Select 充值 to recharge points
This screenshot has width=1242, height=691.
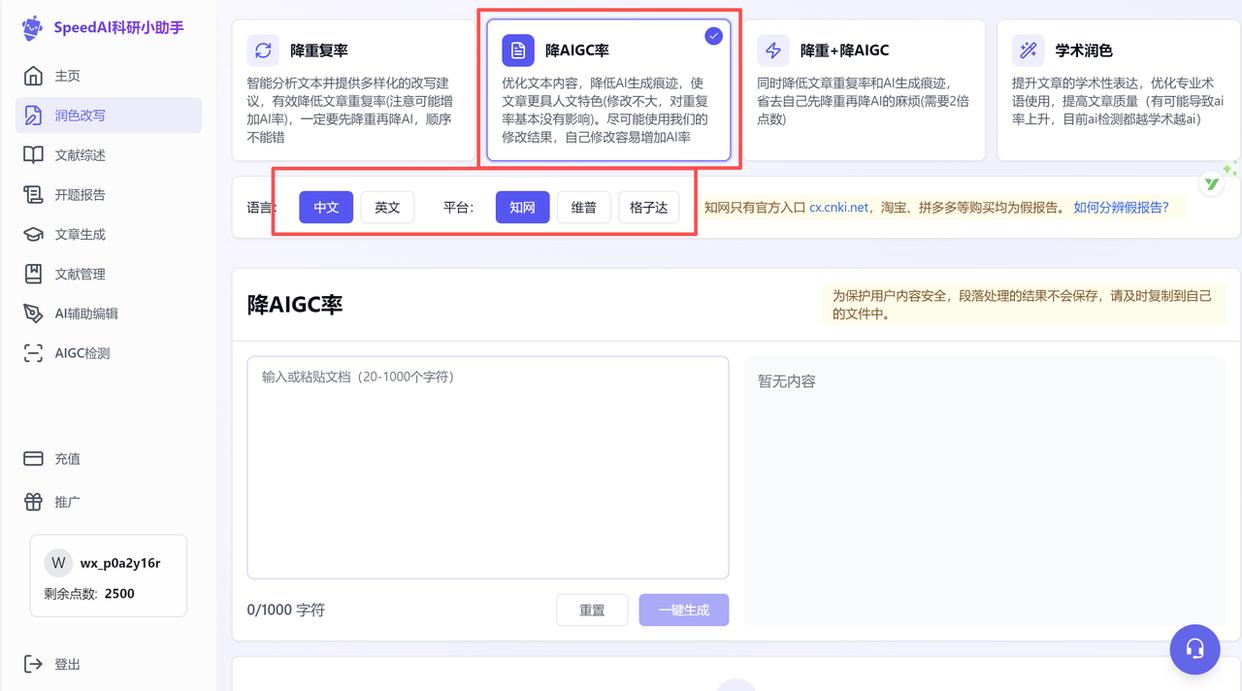tap(67, 458)
